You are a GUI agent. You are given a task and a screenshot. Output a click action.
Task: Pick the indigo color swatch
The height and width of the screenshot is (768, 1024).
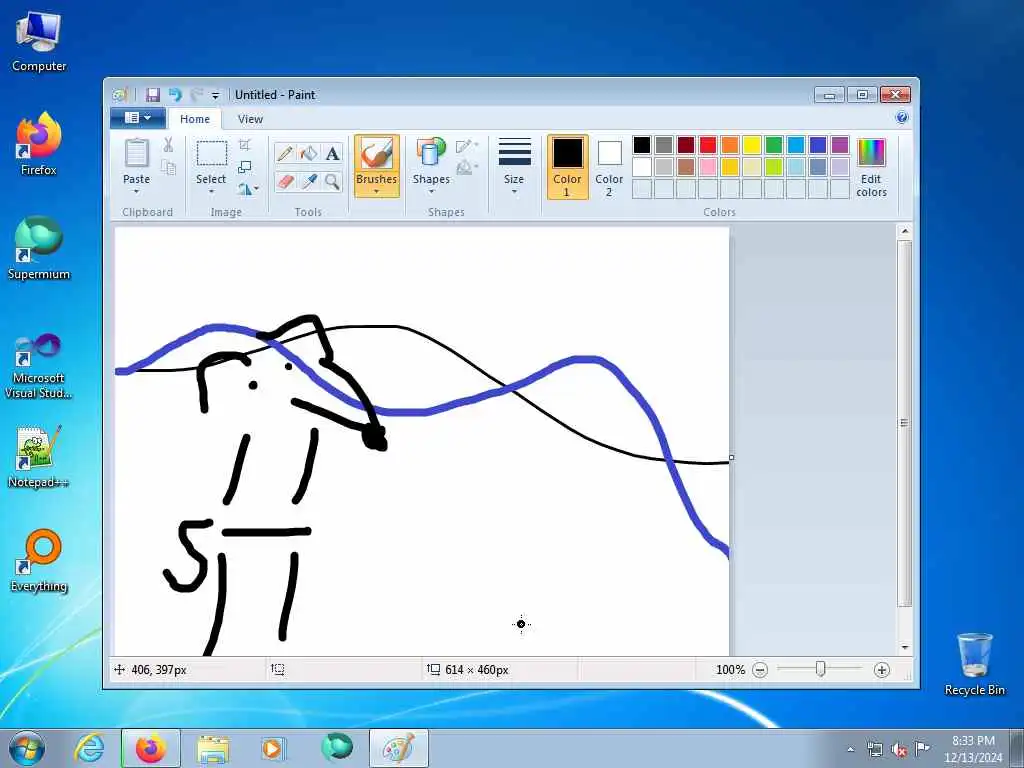click(818, 145)
